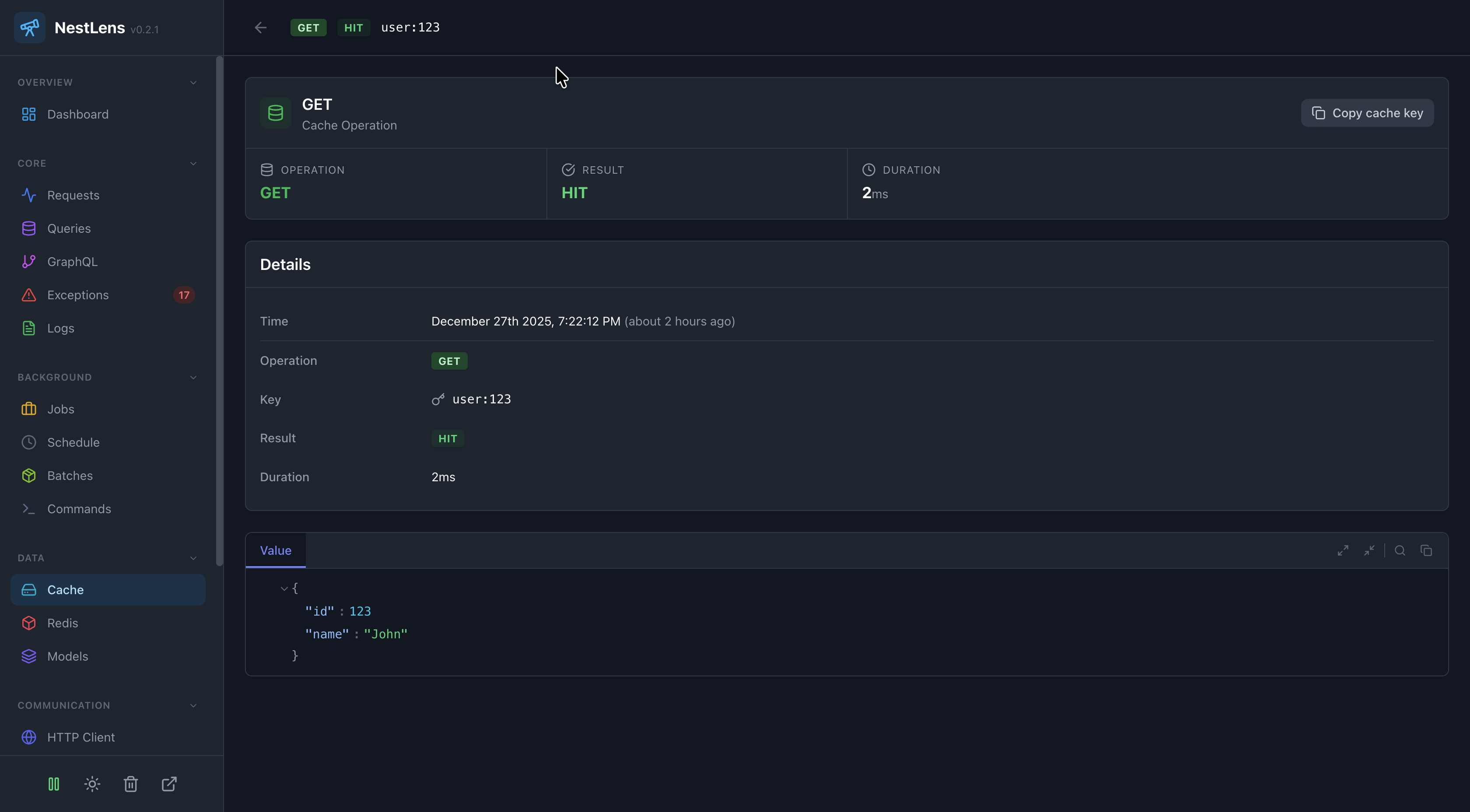1470x812 pixels.
Task: Click the sidebar vertical scrollbar
Action: pos(219,311)
